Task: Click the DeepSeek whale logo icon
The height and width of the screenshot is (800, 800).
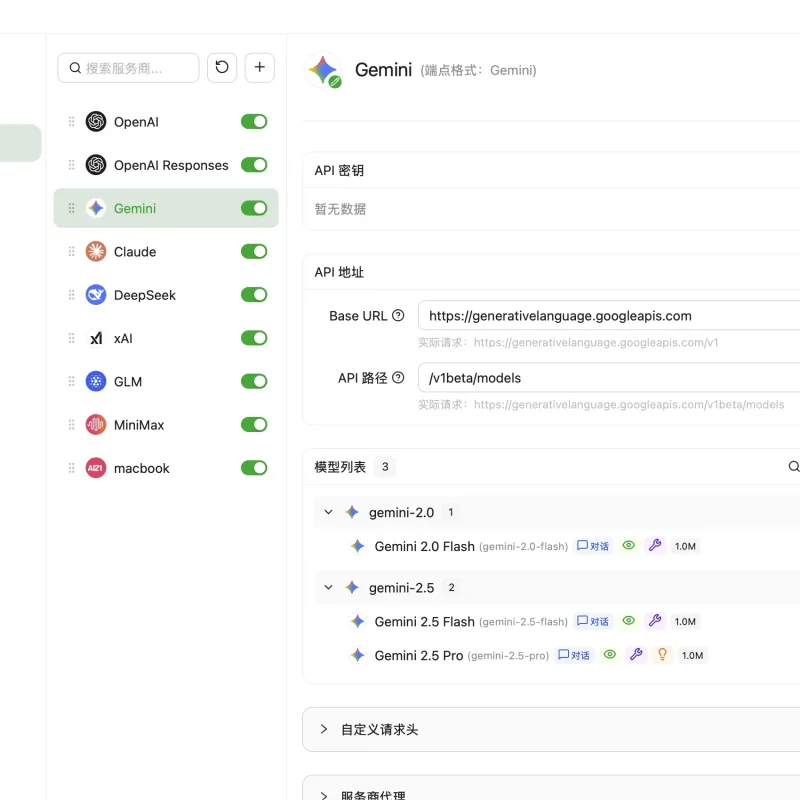Action: (95, 295)
